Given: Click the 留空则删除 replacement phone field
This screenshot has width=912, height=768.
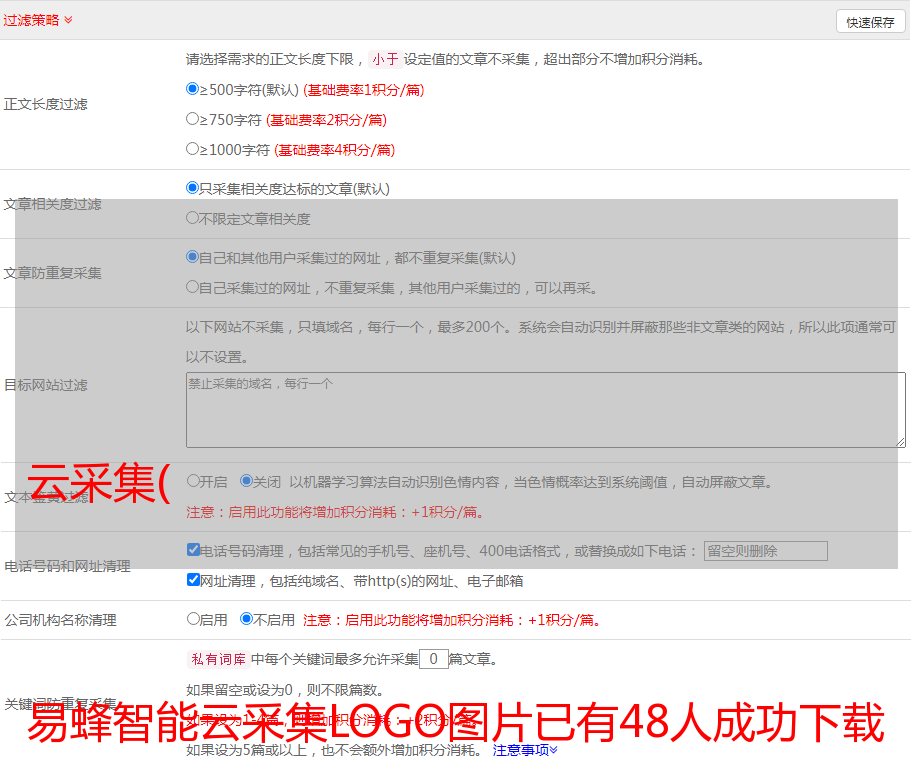Looking at the screenshot, I should click(765, 551).
